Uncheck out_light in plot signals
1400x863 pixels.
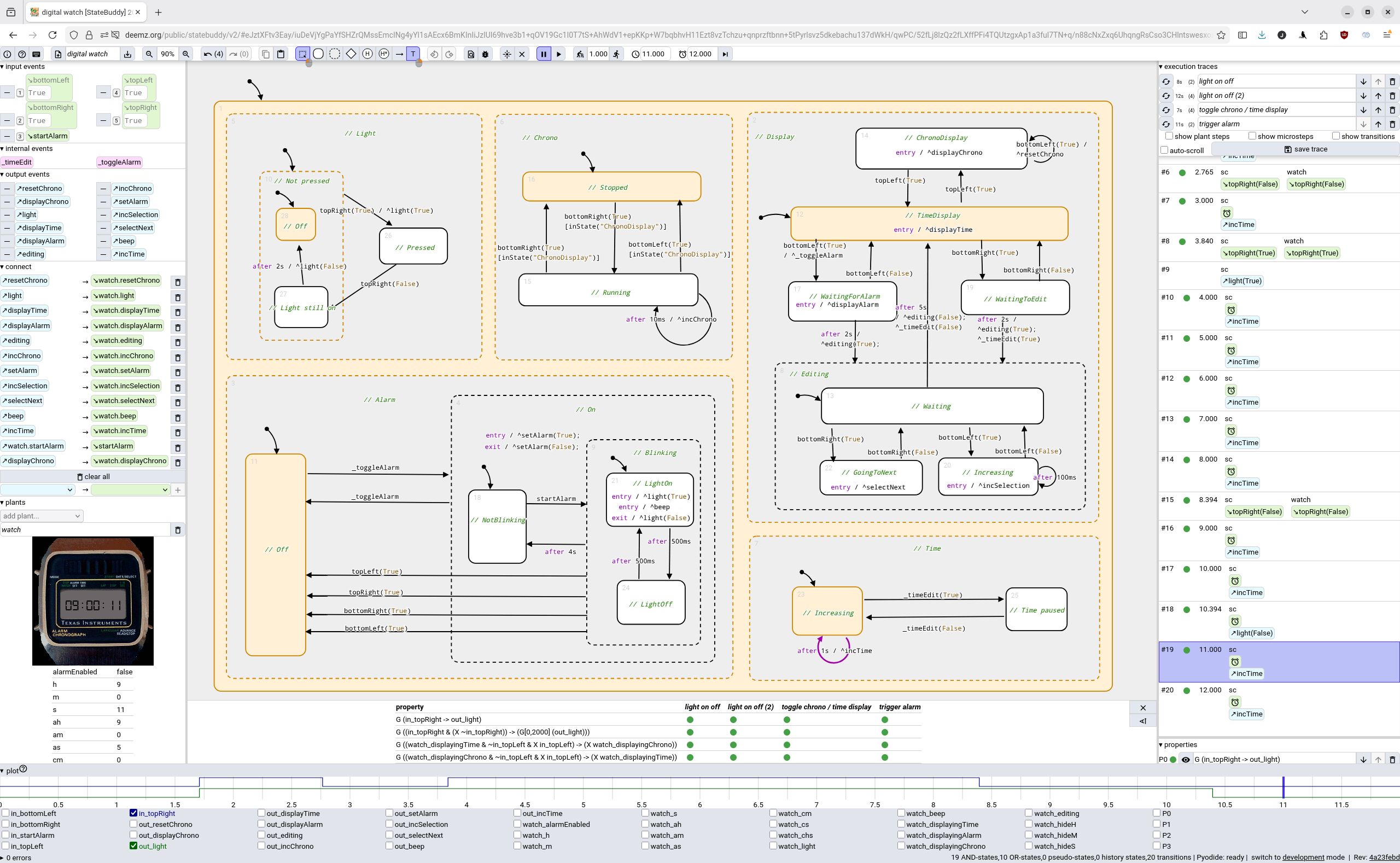133,846
